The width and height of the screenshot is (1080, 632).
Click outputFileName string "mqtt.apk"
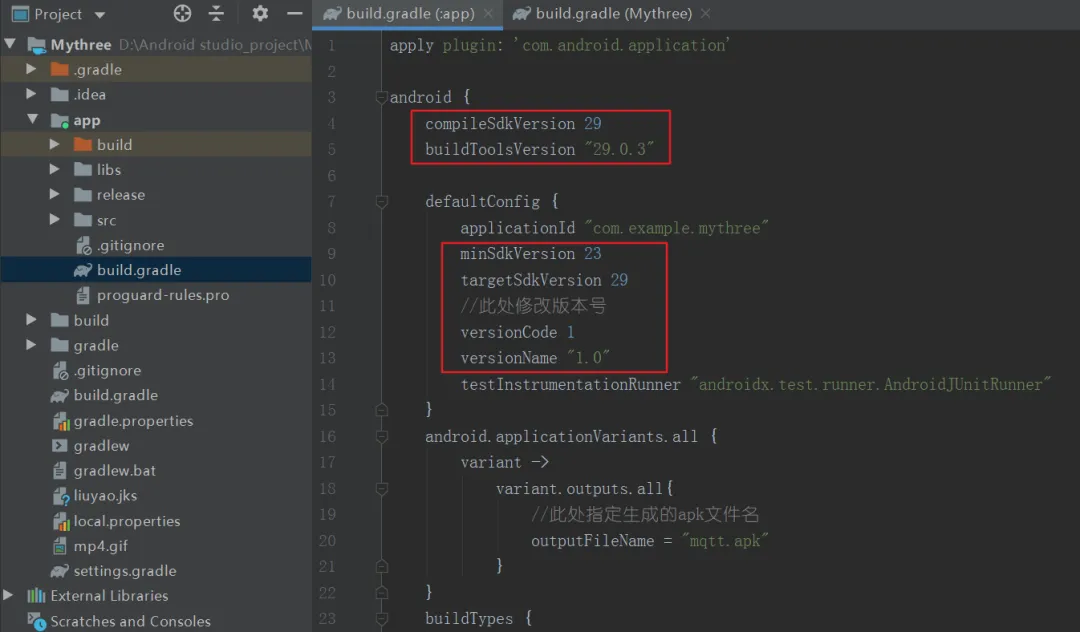(x=725, y=540)
